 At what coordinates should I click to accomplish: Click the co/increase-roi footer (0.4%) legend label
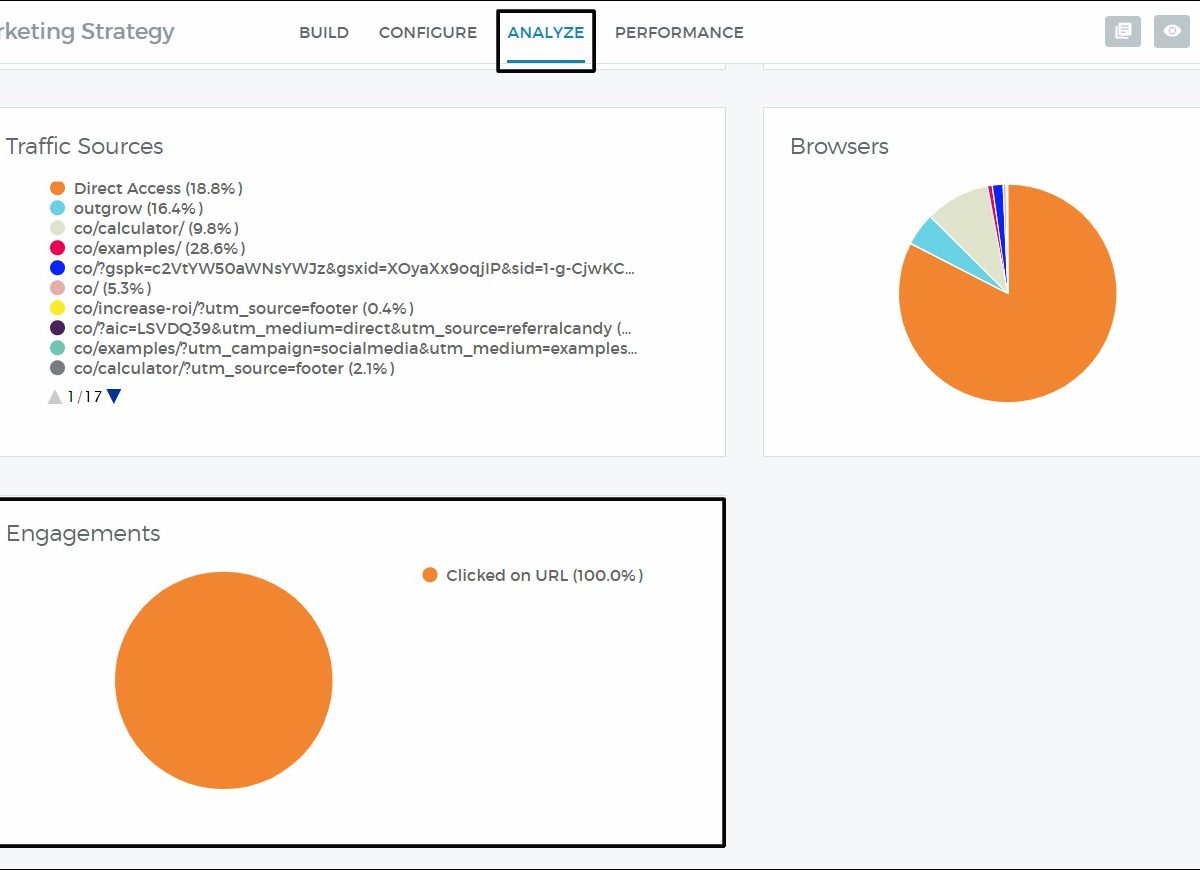click(243, 308)
